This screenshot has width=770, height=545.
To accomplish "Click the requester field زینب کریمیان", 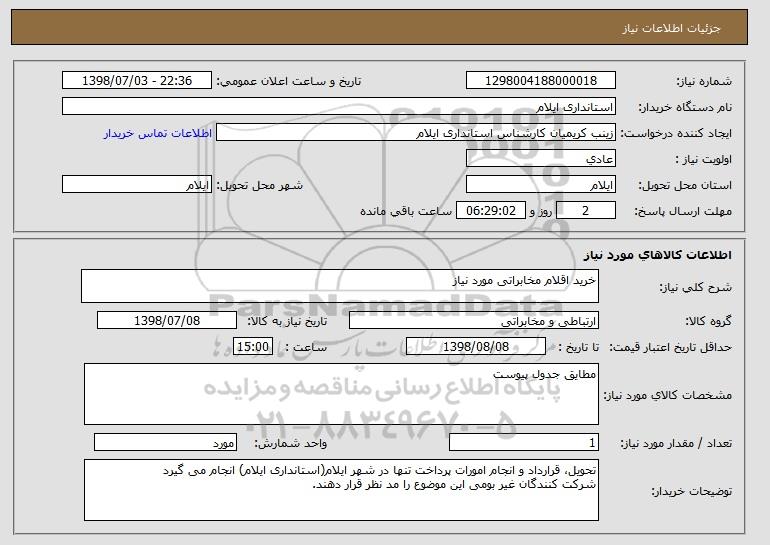I will (x=415, y=133).
